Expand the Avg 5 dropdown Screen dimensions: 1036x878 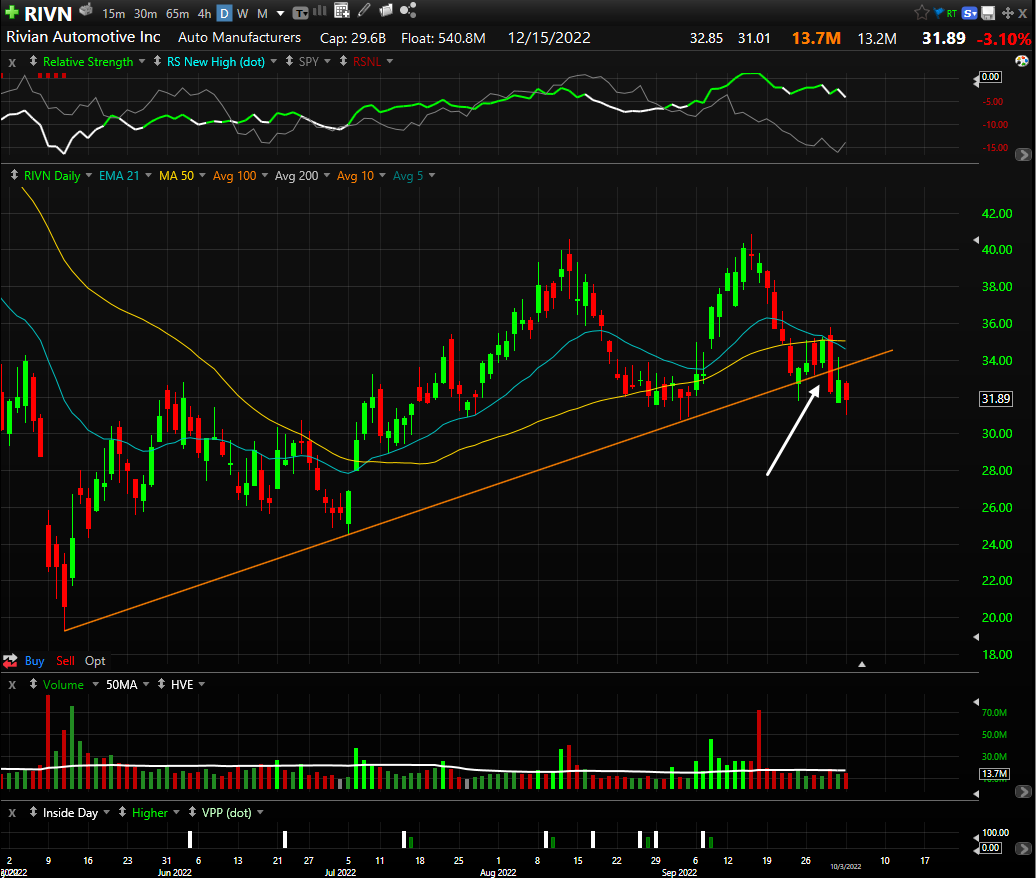[x=432, y=176]
